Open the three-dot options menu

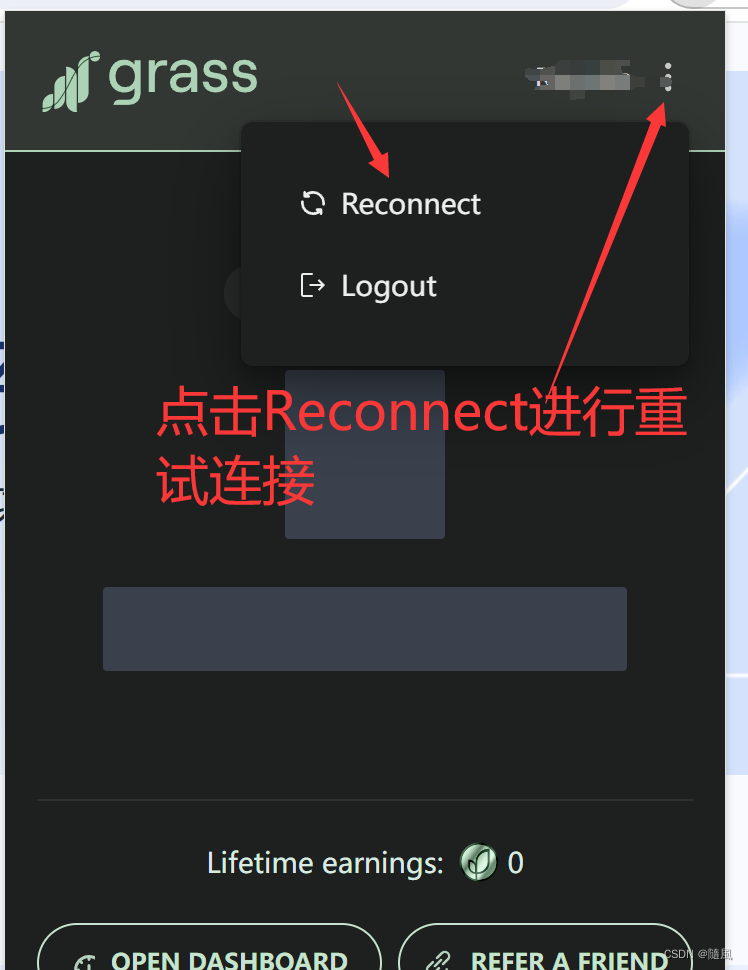point(667,77)
